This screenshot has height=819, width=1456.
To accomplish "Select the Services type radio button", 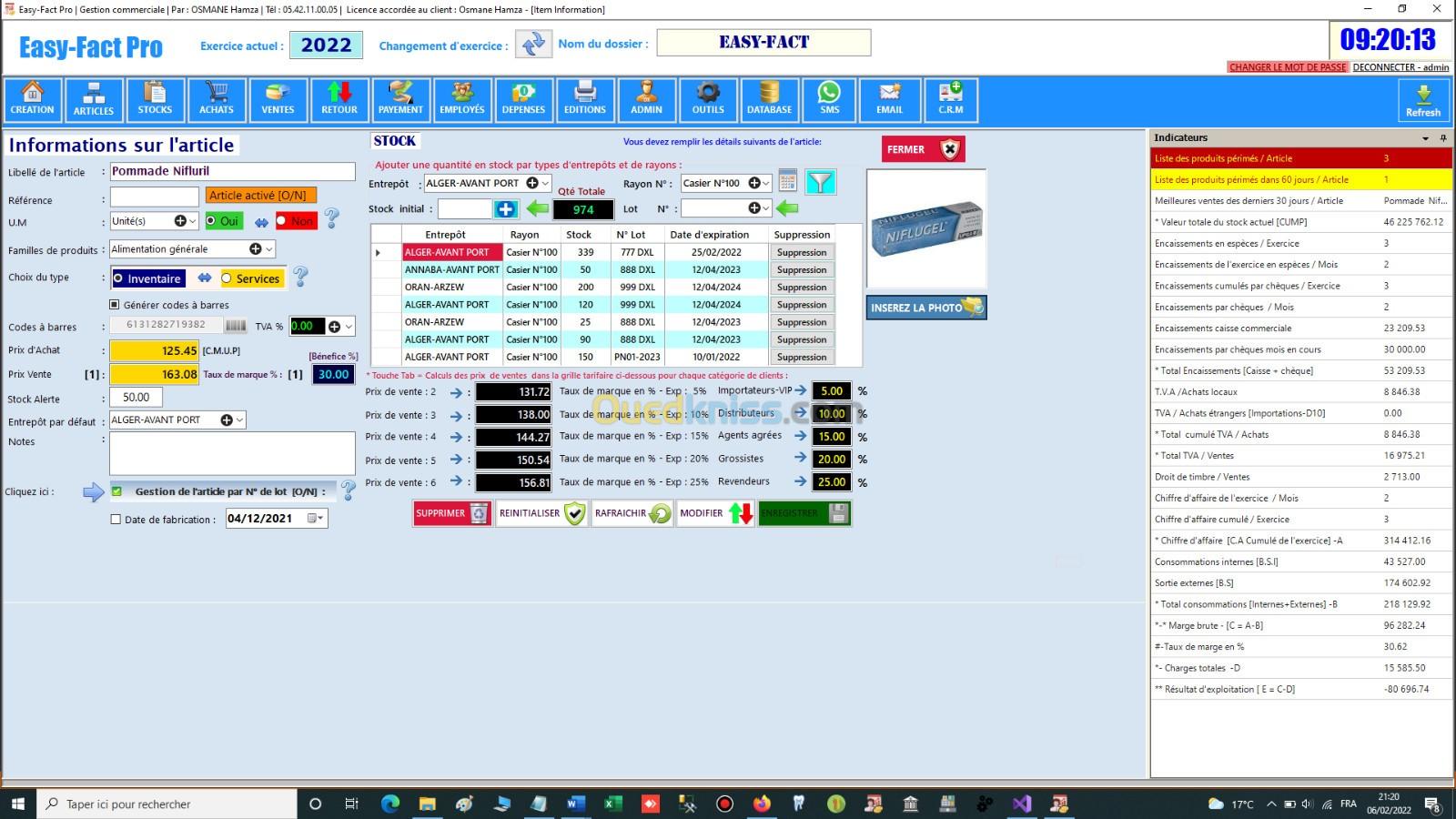I will coord(227,278).
